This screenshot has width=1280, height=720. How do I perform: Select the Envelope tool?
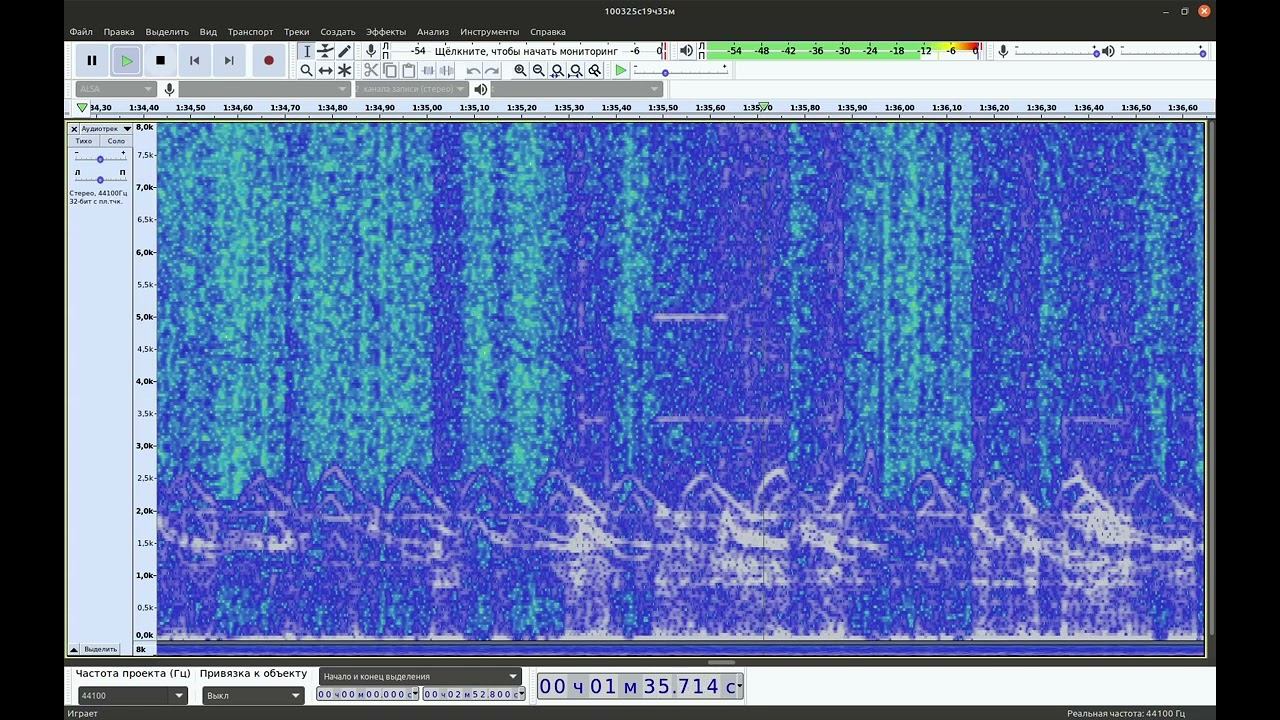tap(326, 51)
